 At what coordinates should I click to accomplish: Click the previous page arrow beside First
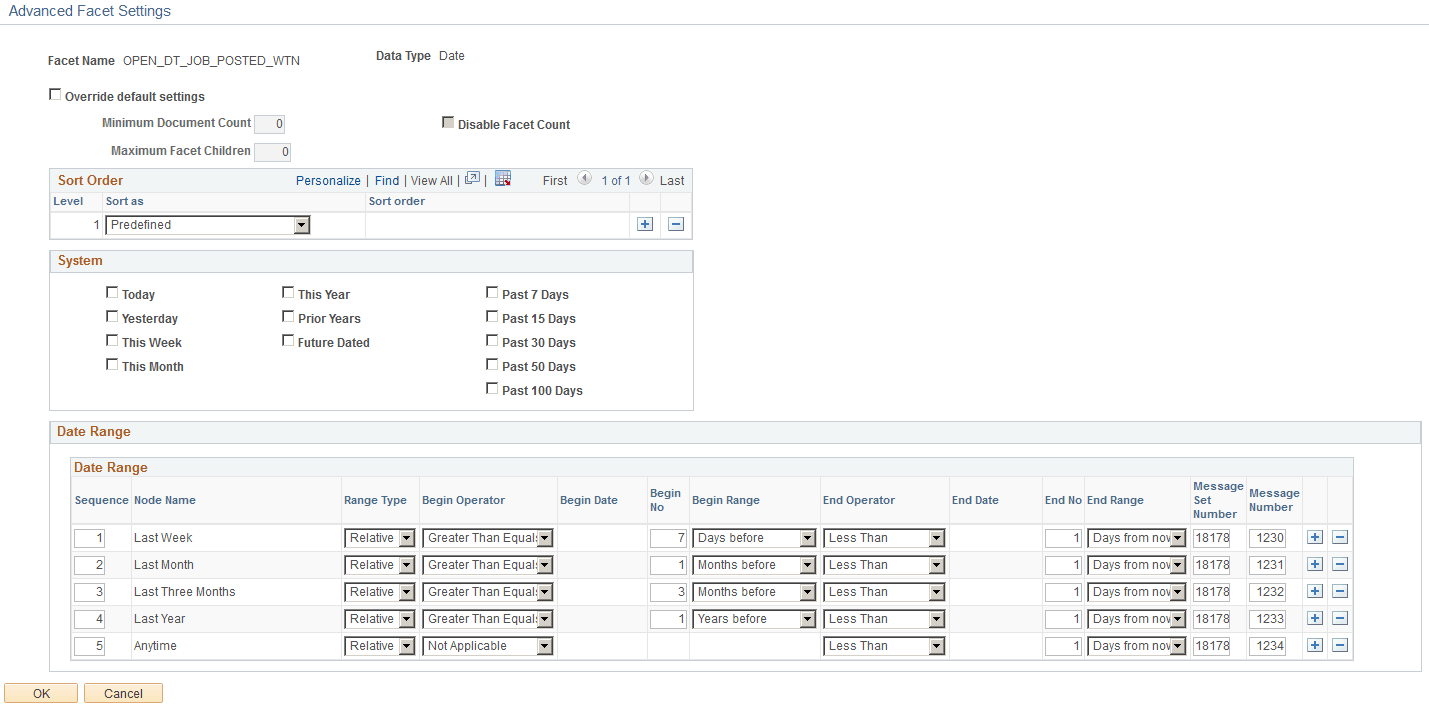coord(584,179)
